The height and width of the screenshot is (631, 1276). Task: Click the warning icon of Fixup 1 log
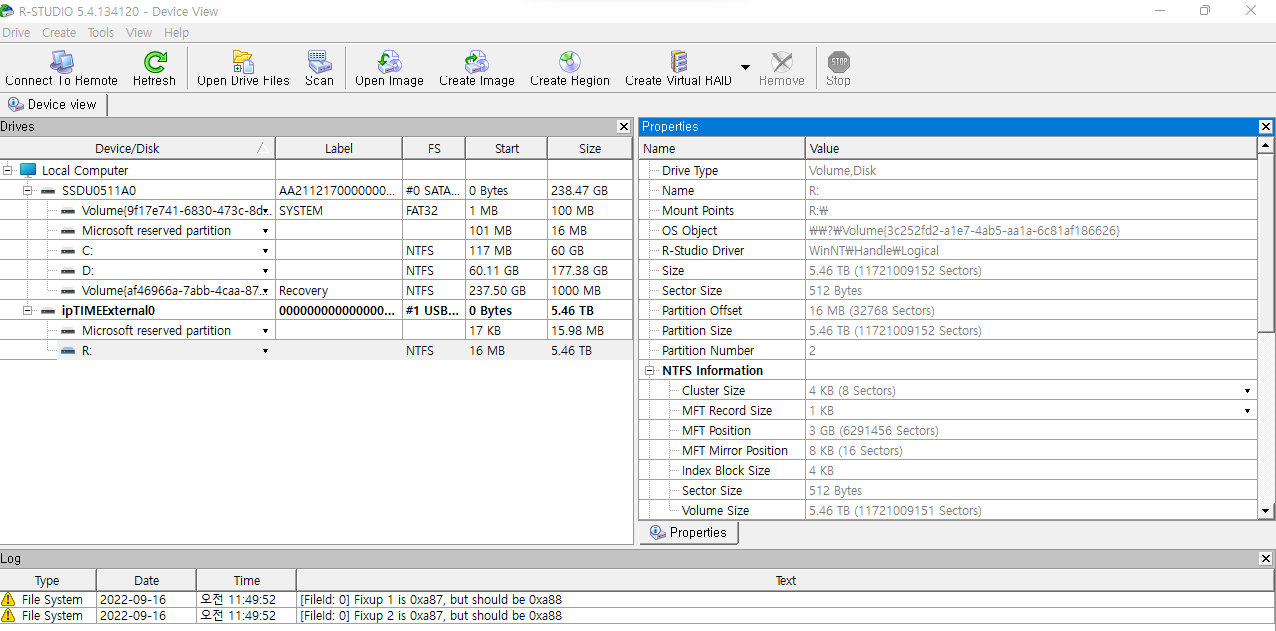[x=9, y=599]
